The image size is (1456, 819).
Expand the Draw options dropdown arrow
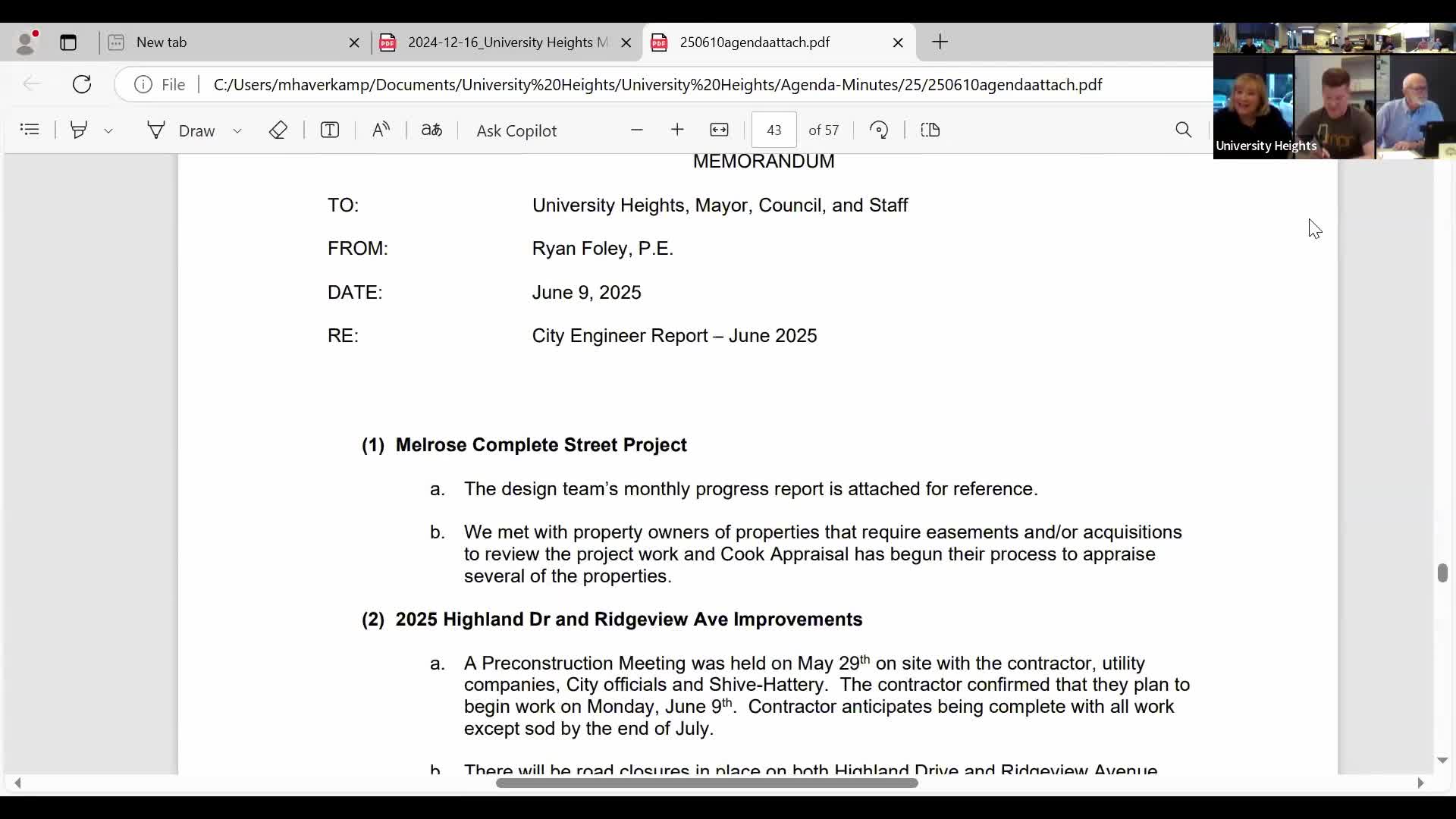(238, 131)
